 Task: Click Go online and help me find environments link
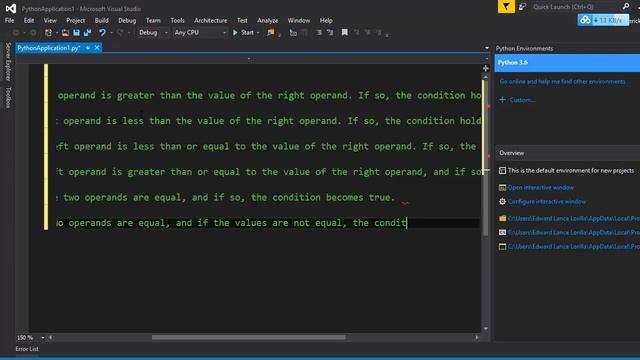562,82
